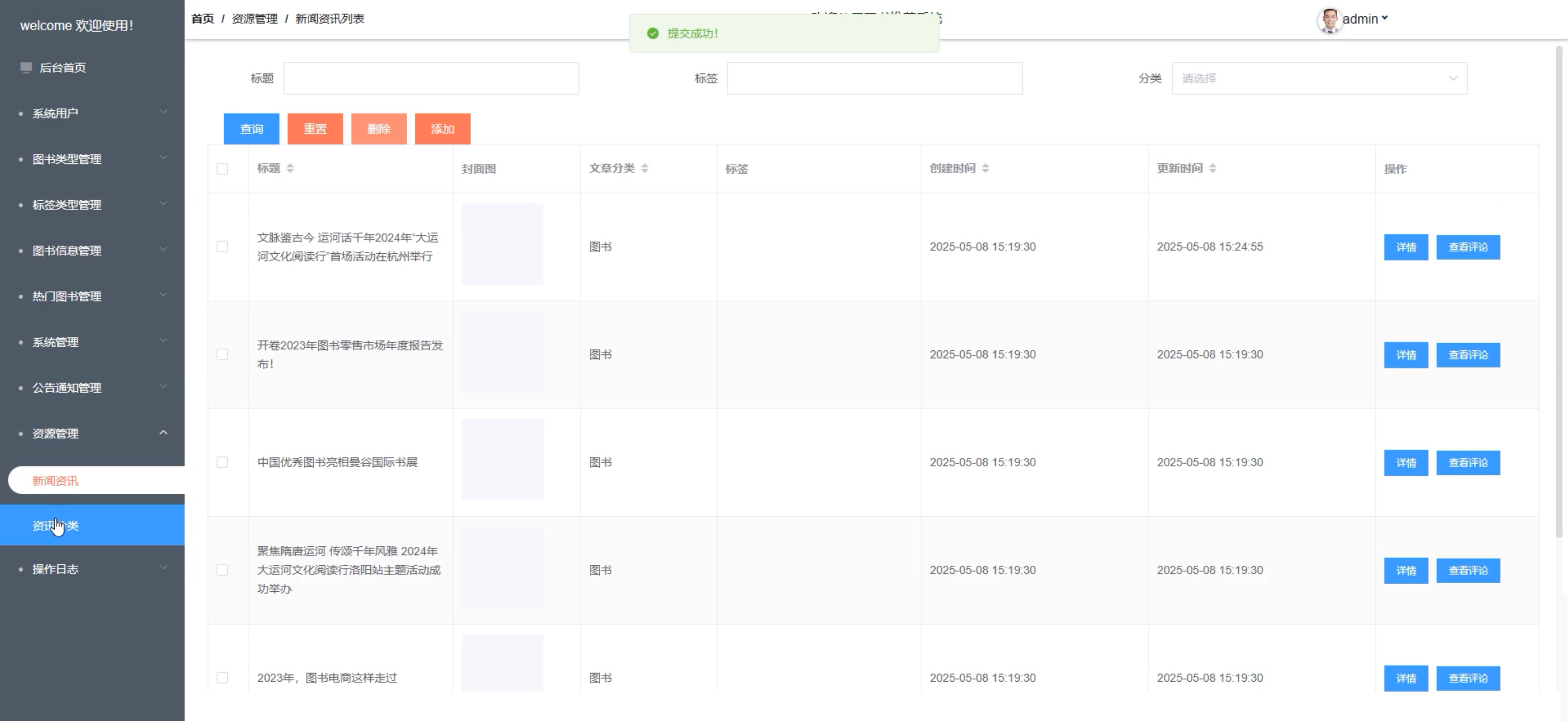Viewport: 1568px width, 721px height.
Task: Click the blue 查询 button
Action: 251,129
